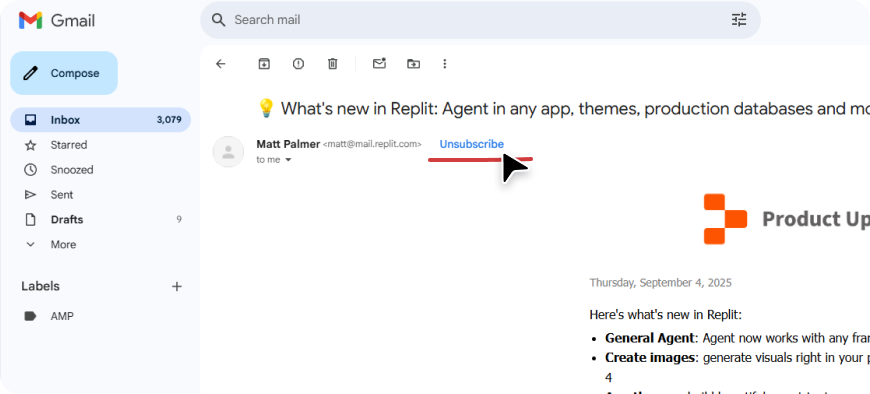Mark the email as unread
The height and width of the screenshot is (394, 870).
pos(379,63)
